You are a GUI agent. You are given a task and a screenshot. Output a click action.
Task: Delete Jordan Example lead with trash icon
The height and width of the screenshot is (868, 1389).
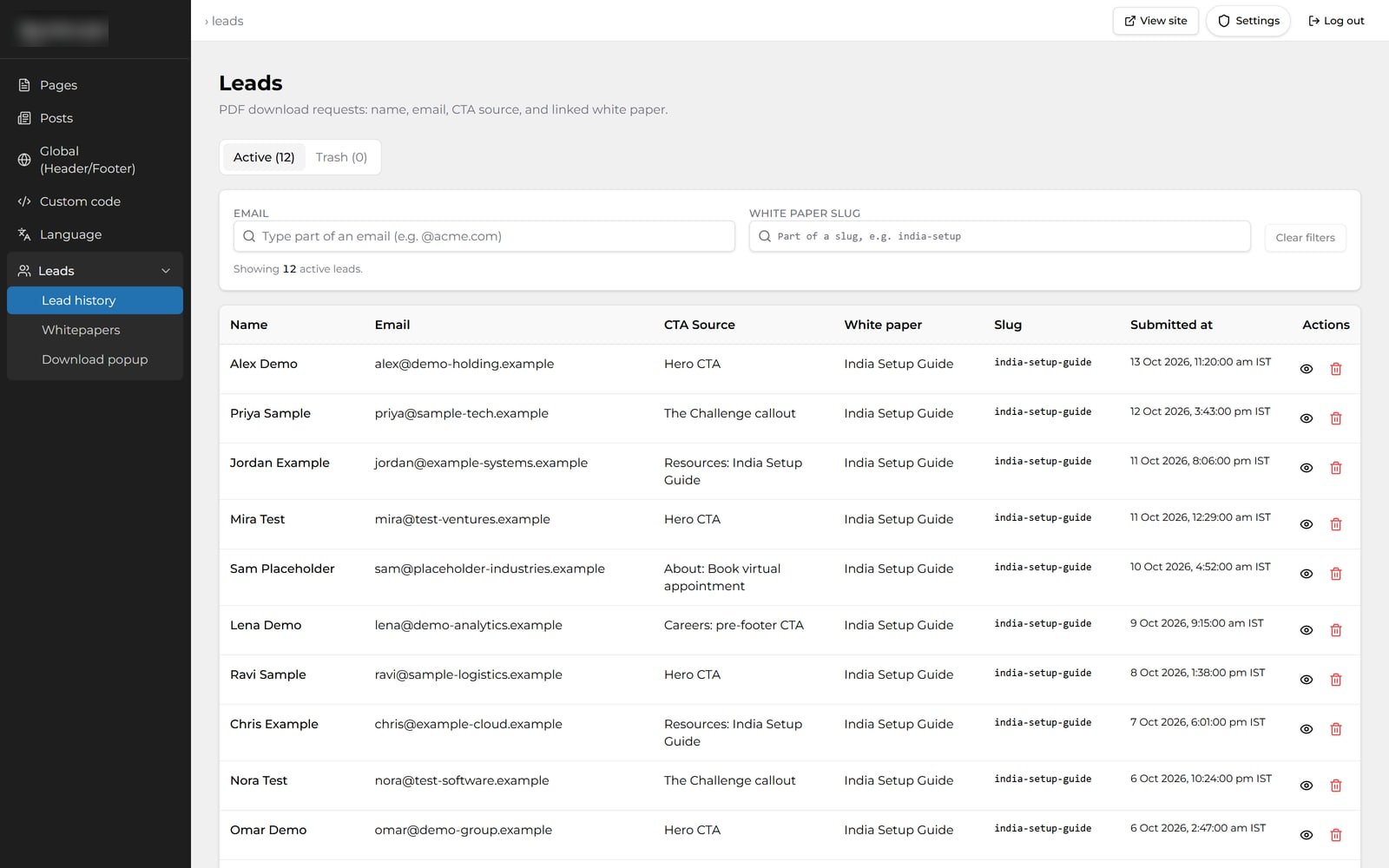coord(1336,468)
